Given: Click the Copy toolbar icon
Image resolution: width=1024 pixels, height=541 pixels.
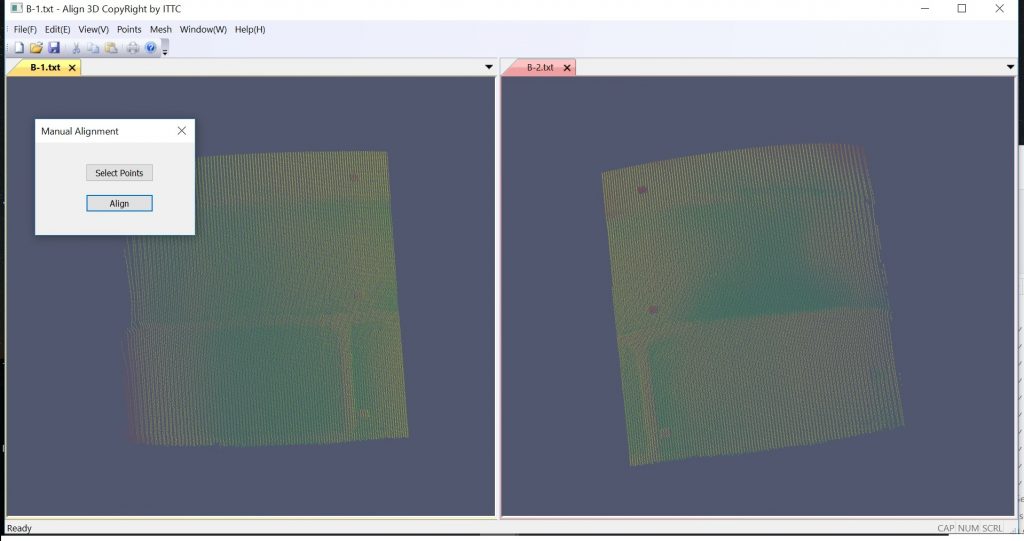Looking at the screenshot, I should tap(93, 48).
